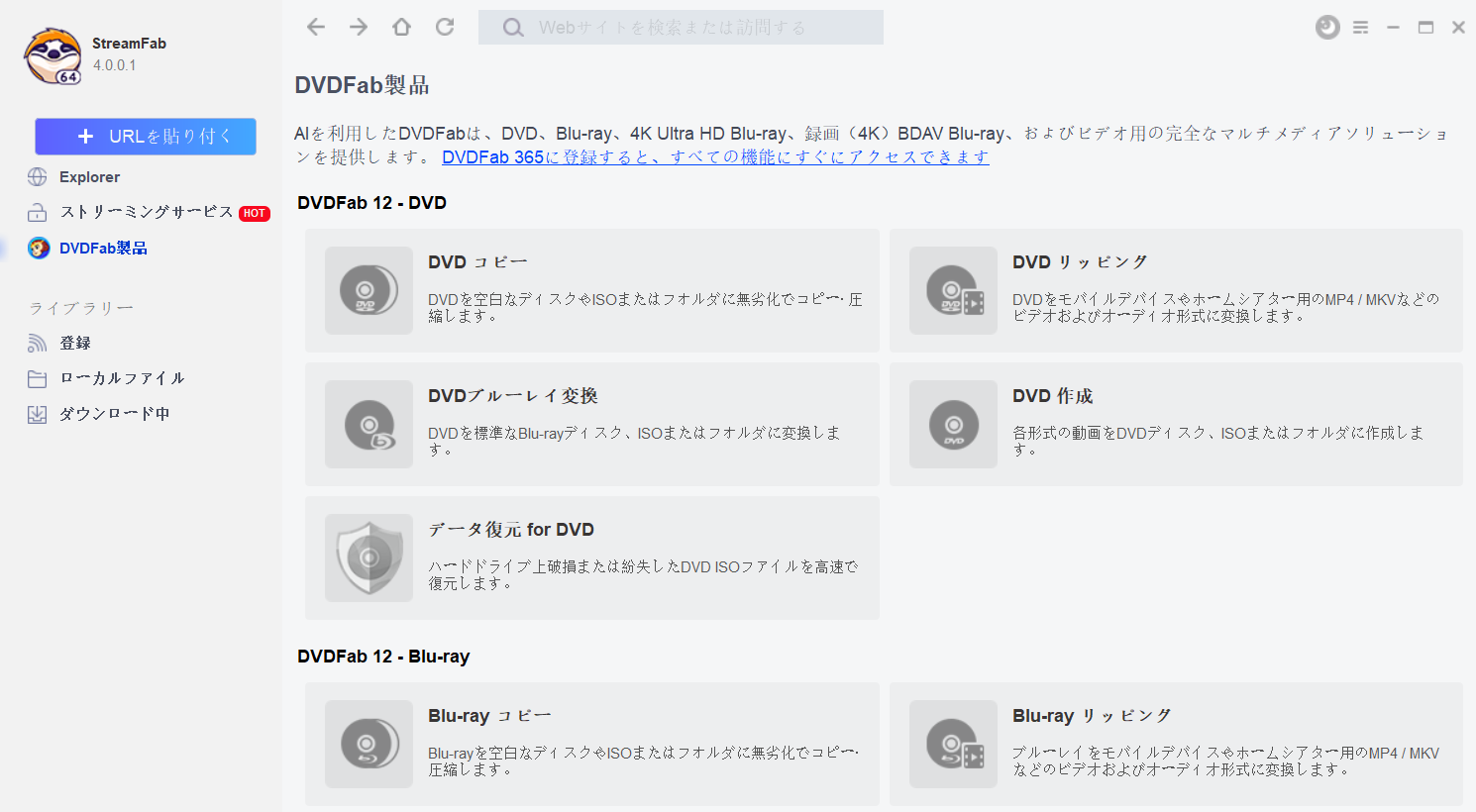Screen dimensions: 1476x812
Task: Select DVDFab製品 in the sidebar
Action: pos(103,248)
